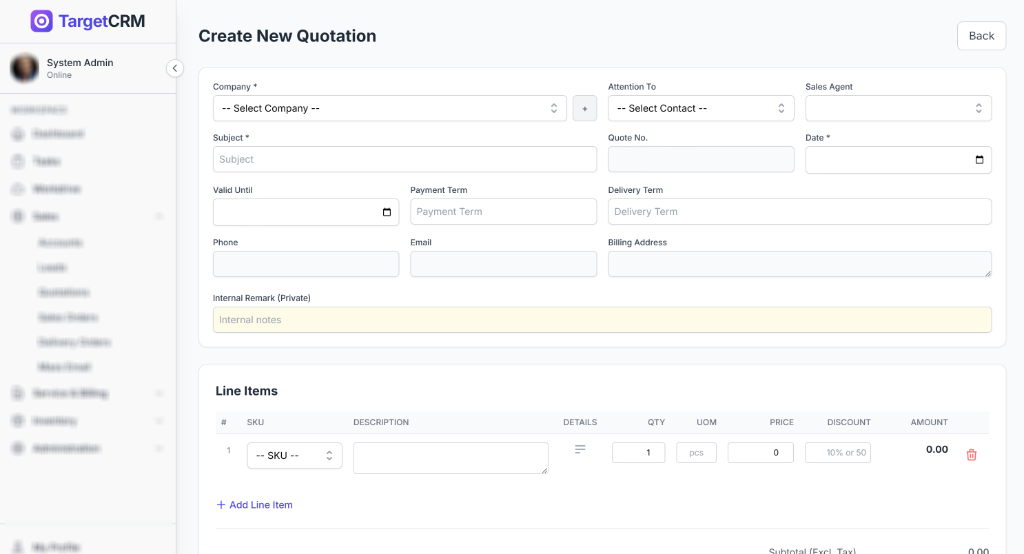1024x554 pixels.
Task: Expand the Sales Agent dropdown
Action: tap(897, 108)
